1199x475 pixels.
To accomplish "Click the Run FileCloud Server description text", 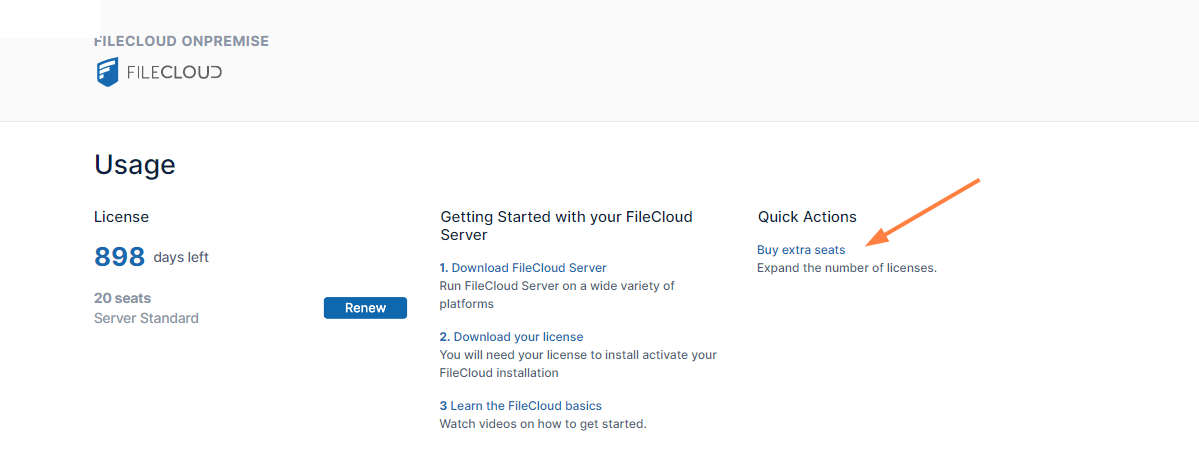I will (x=557, y=294).
